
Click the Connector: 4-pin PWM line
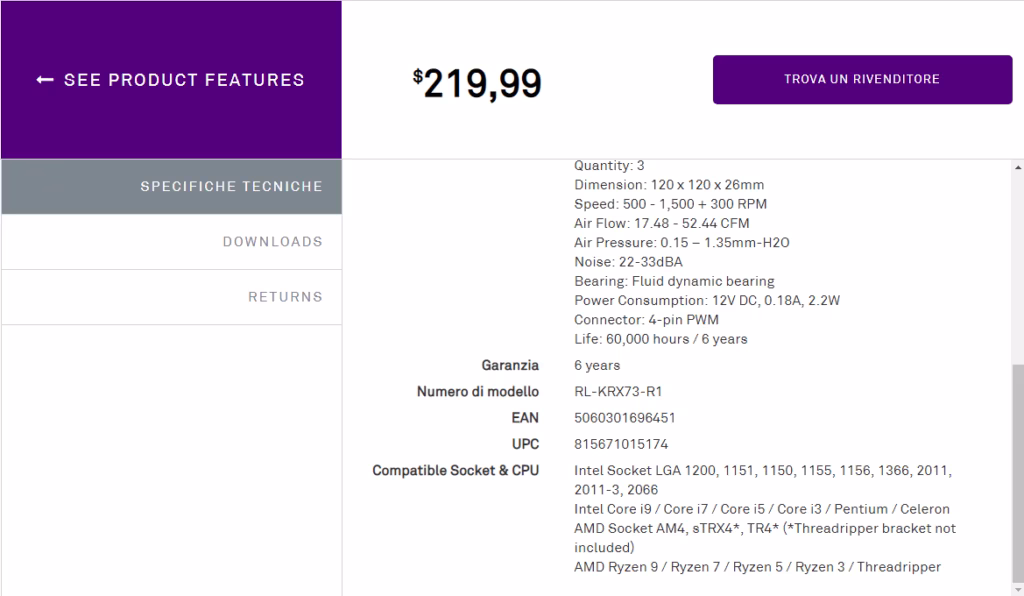click(x=646, y=320)
